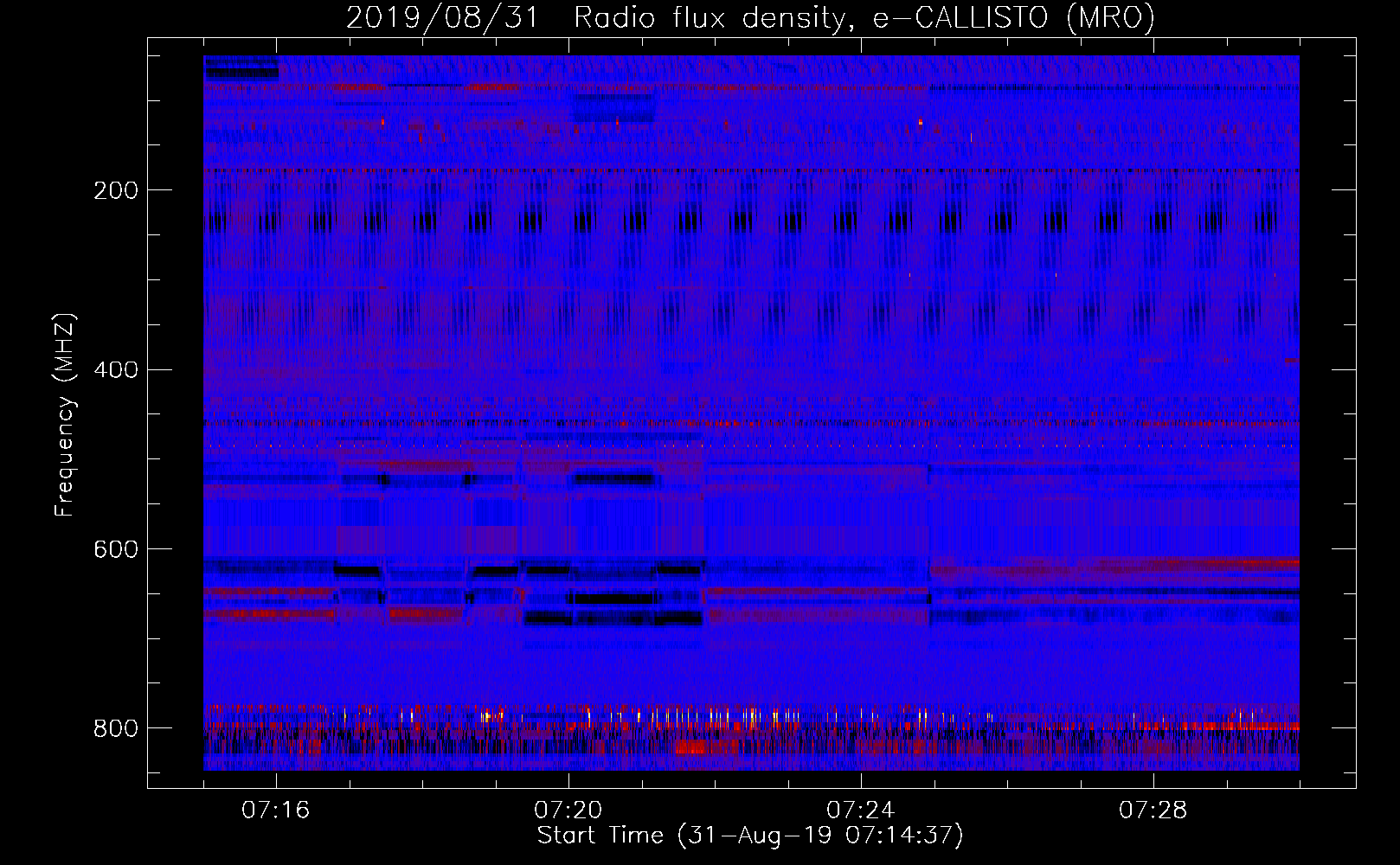Click the 07:16 time tick label

coord(276,811)
